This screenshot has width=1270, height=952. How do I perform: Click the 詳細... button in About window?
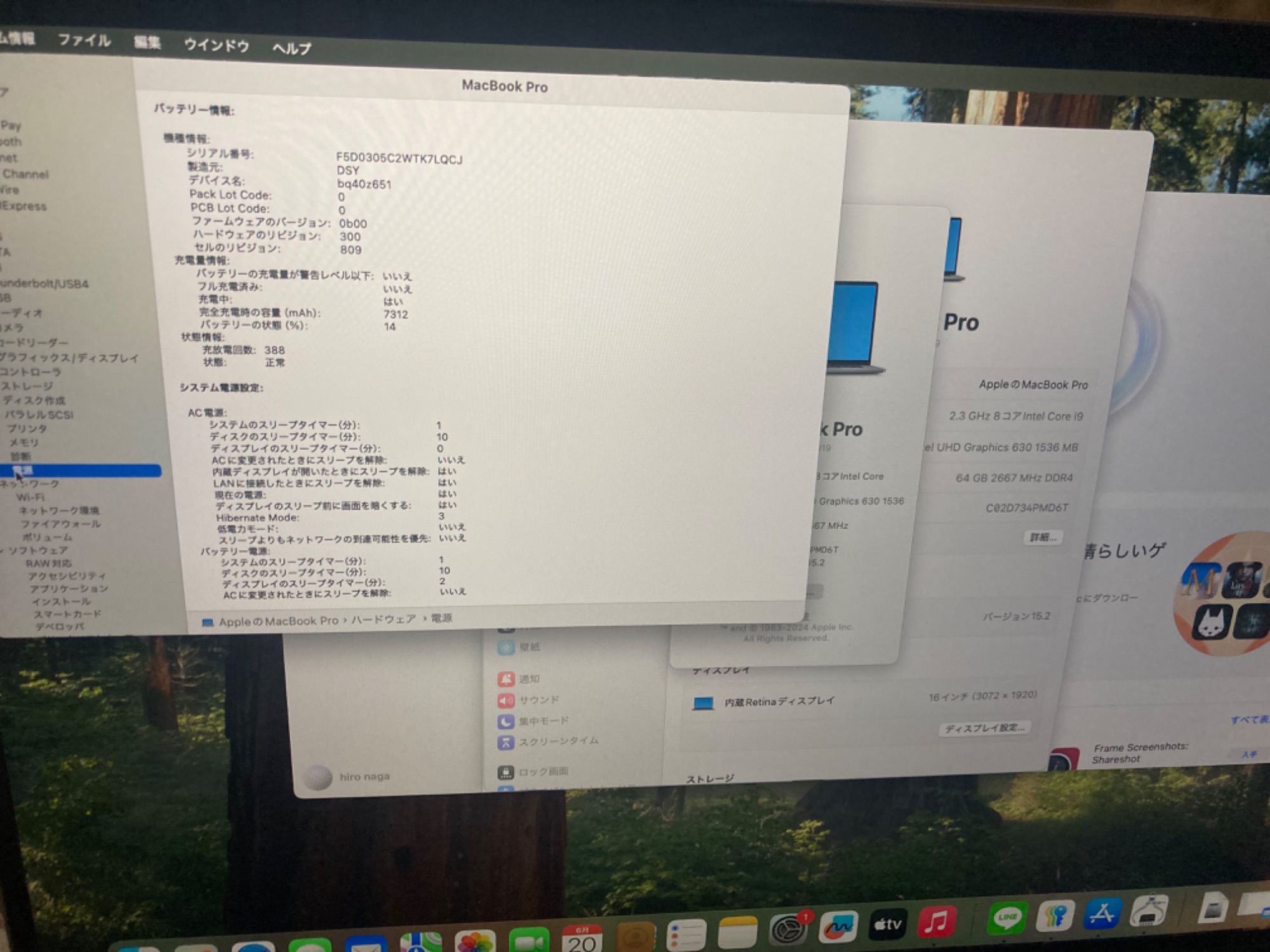click(1042, 538)
